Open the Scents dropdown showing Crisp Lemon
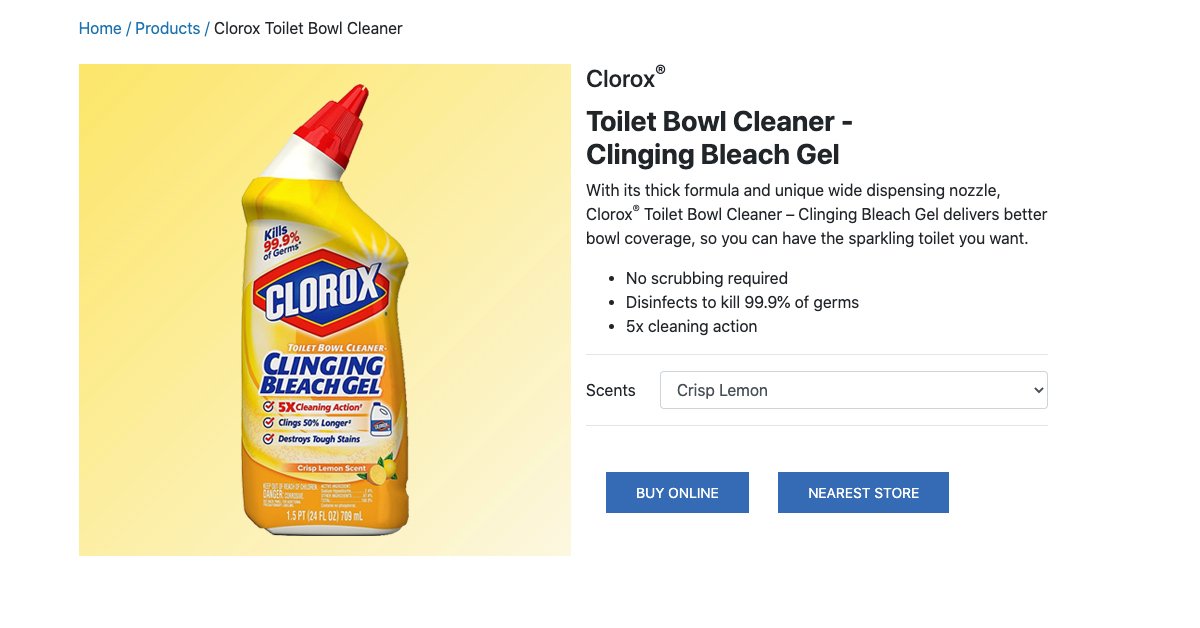The image size is (1200, 628). (840, 390)
